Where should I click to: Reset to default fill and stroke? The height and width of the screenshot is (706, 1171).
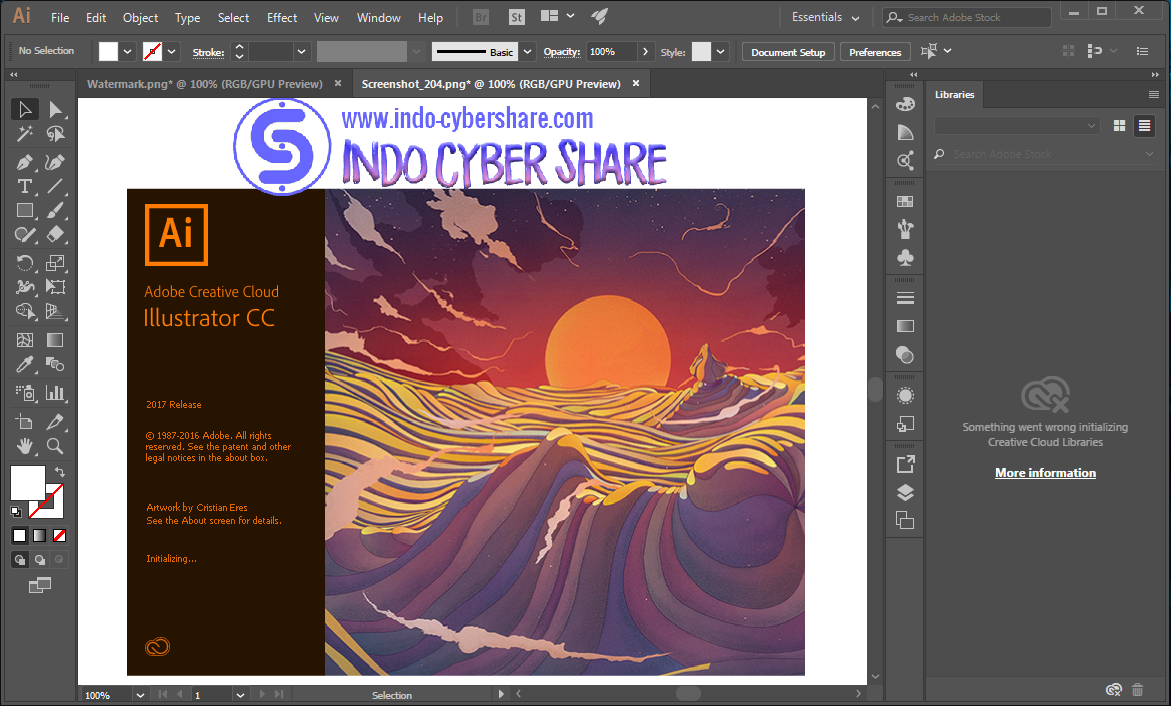(16, 512)
